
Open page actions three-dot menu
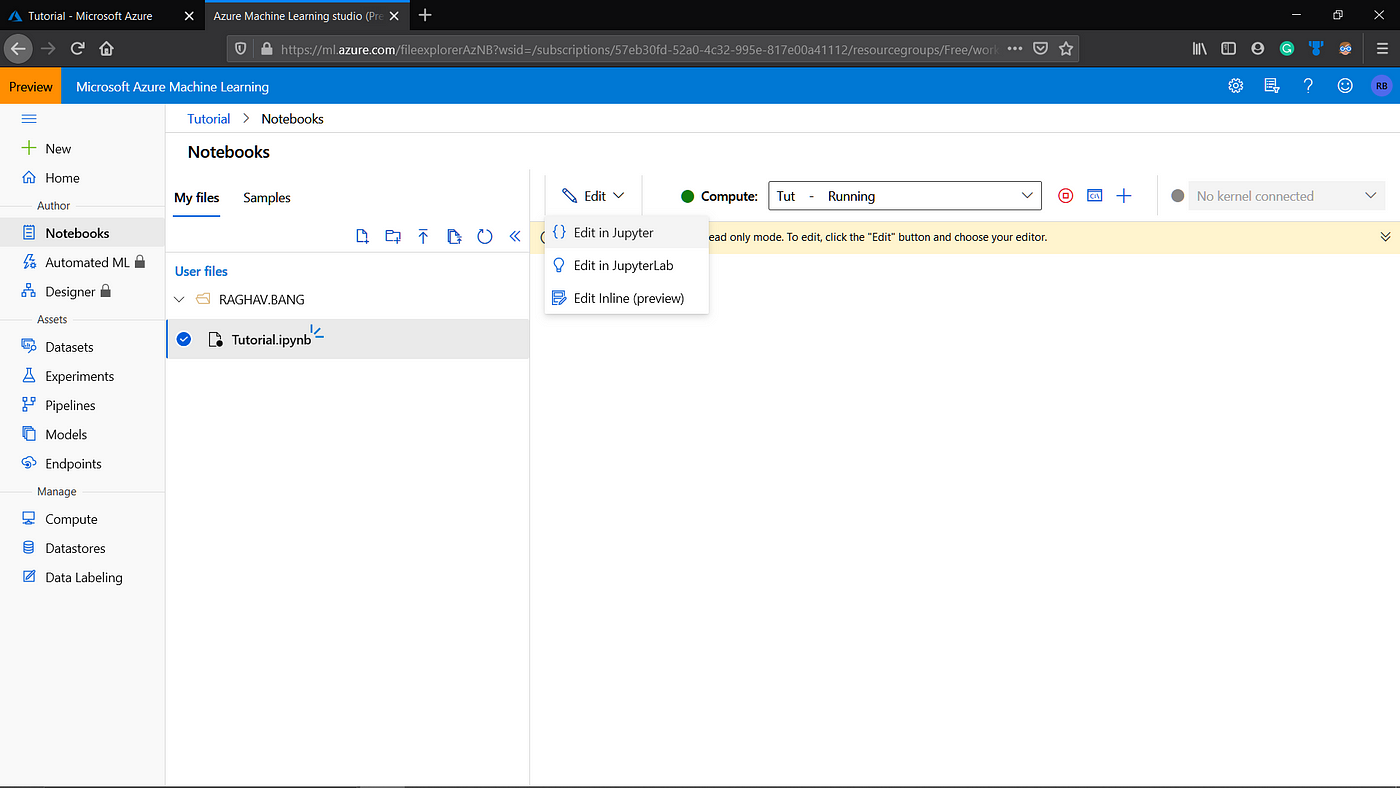pos(1014,48)
